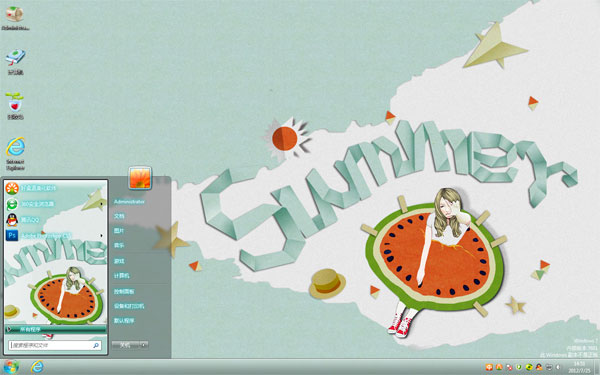Viewport: 600px width, 375px height.
Task: Open Computer (计算机) in Start menu
Action: pos(121,276)
